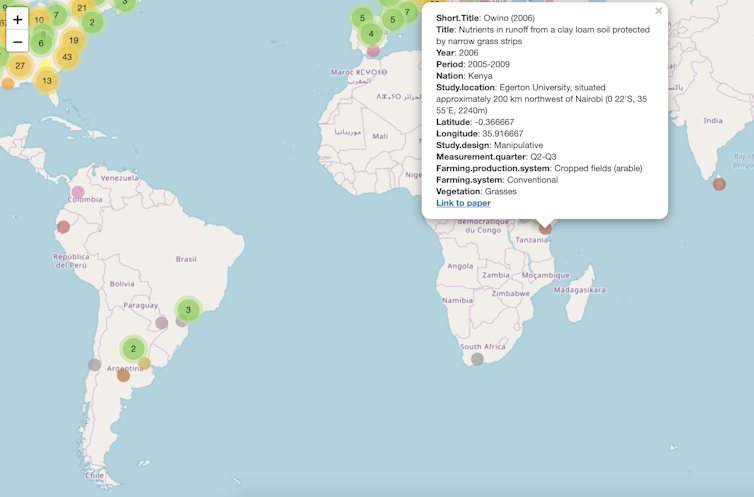Click the green cluster labeled 4
The width and height of the screenshot is (754, 497).
(371, 34)
